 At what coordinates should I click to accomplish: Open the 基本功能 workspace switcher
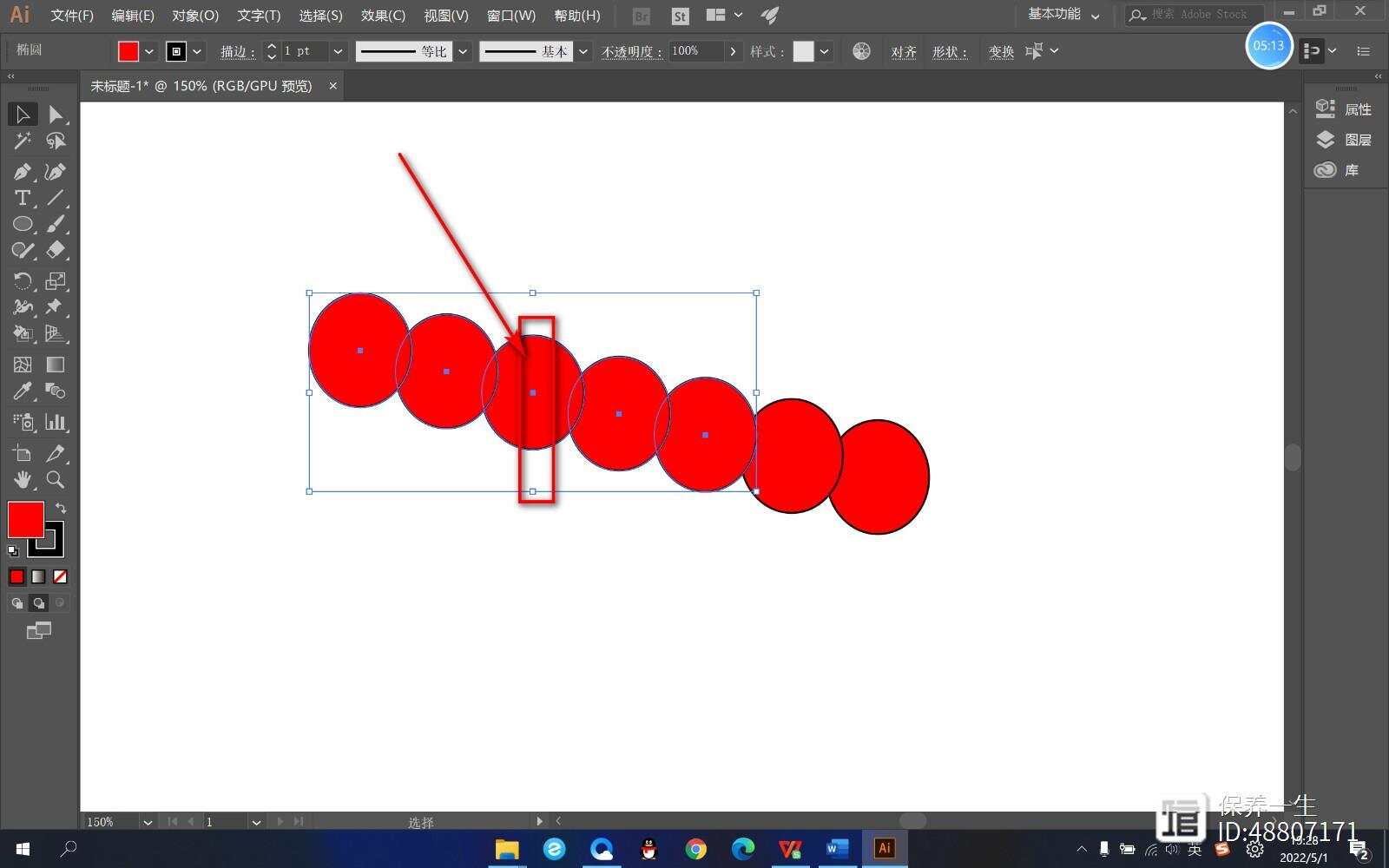tap(1063, 15)
